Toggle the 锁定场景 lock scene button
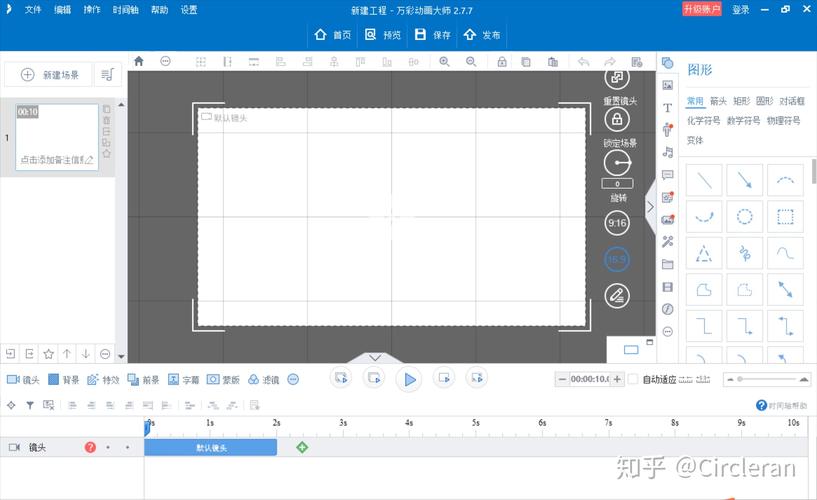 click(x=617, y=119)
